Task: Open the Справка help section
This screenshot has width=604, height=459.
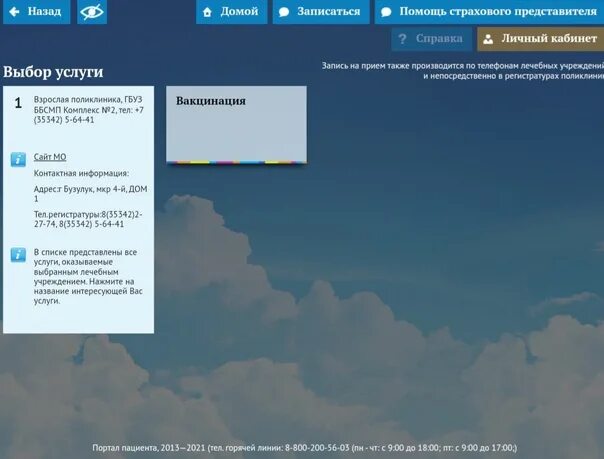Action: pyautogui.click(x=432, y=39)
